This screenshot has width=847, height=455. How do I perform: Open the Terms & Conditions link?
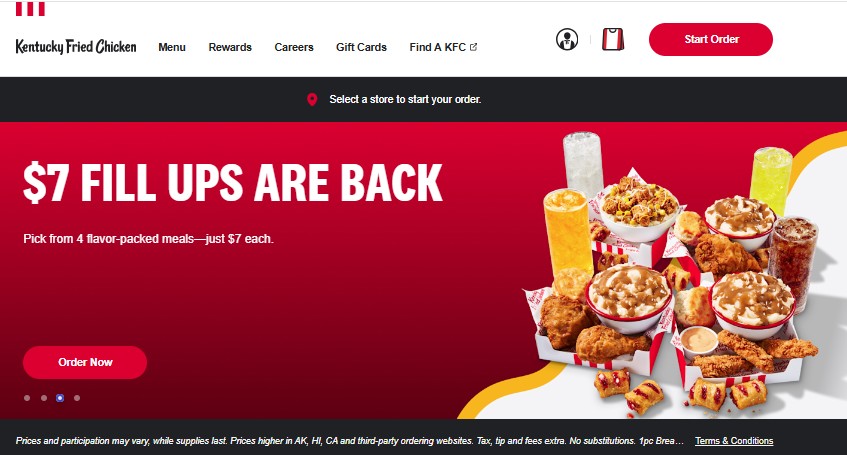coord(734,441)
